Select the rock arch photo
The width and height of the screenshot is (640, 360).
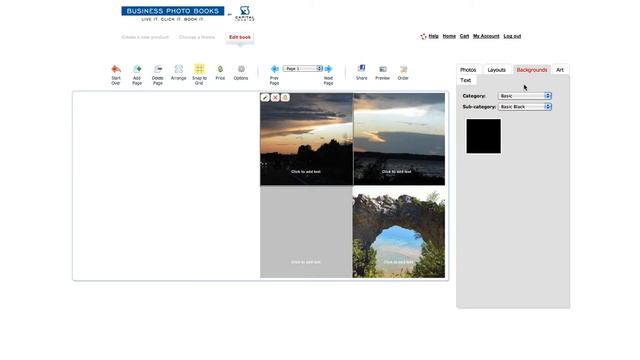399,232
